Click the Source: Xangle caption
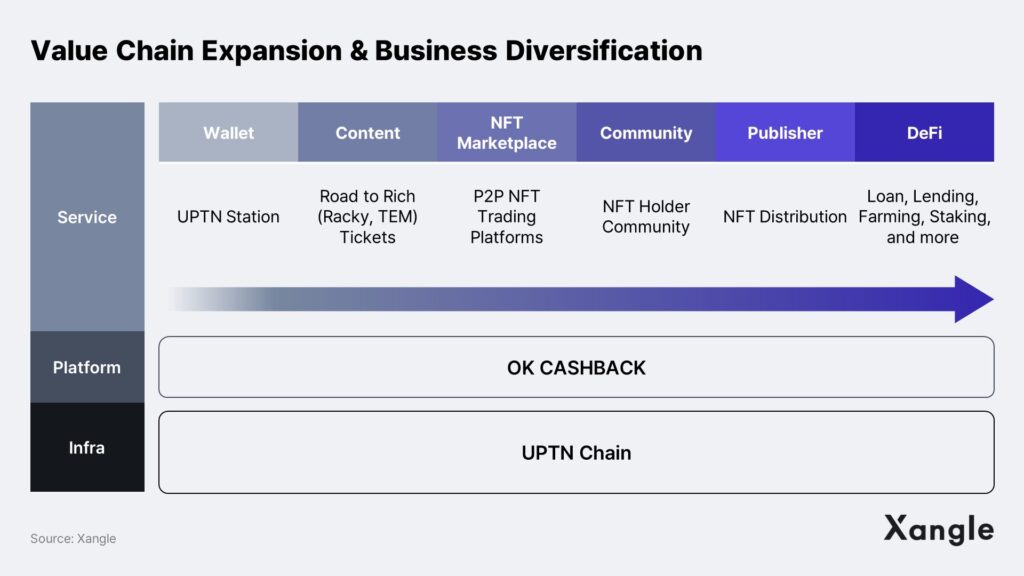 click(73, 539)
